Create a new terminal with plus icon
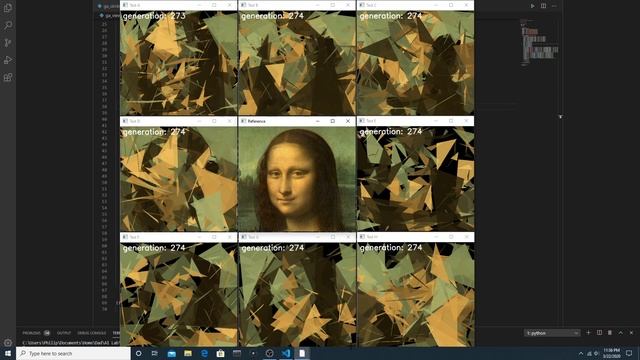Screen dimensions: 640x360 [x=588, y=333]
